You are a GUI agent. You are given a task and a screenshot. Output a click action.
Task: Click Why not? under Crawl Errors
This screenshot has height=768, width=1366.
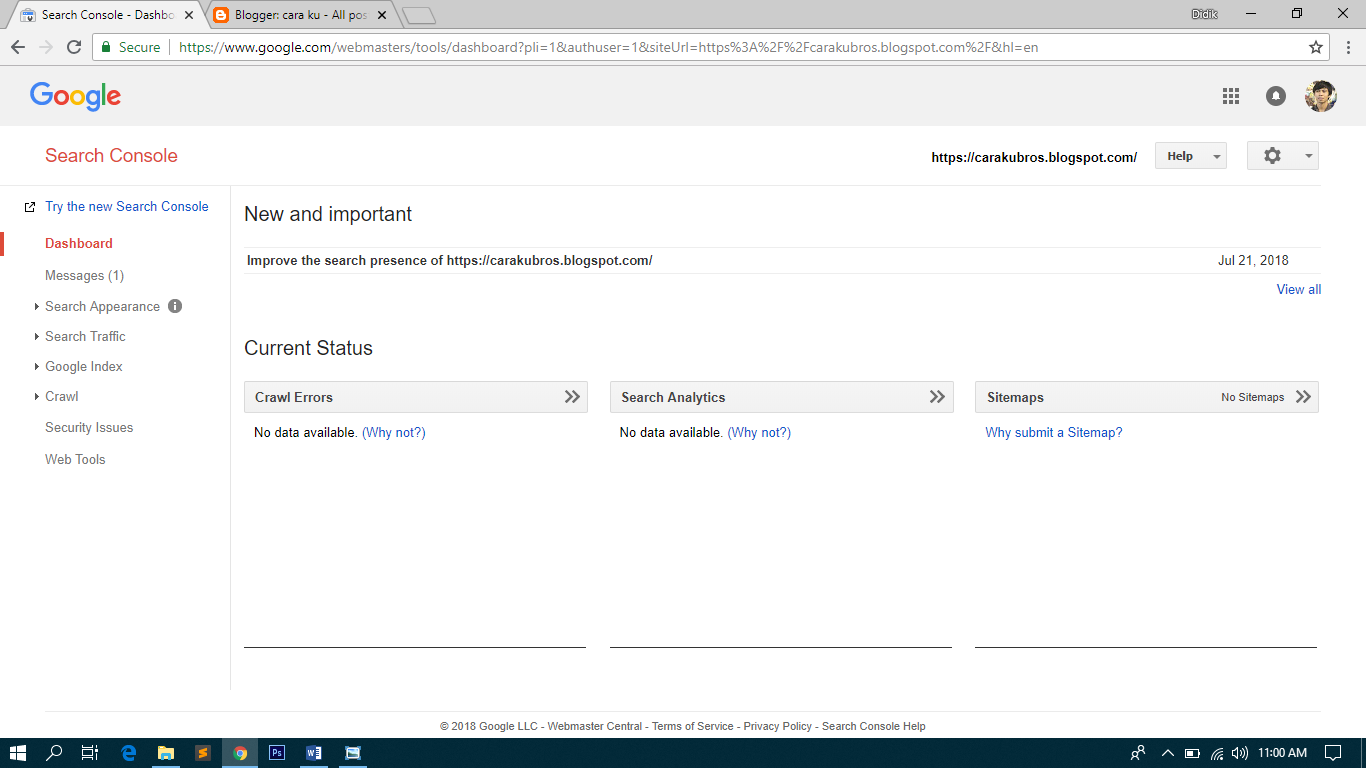[394, 433]
